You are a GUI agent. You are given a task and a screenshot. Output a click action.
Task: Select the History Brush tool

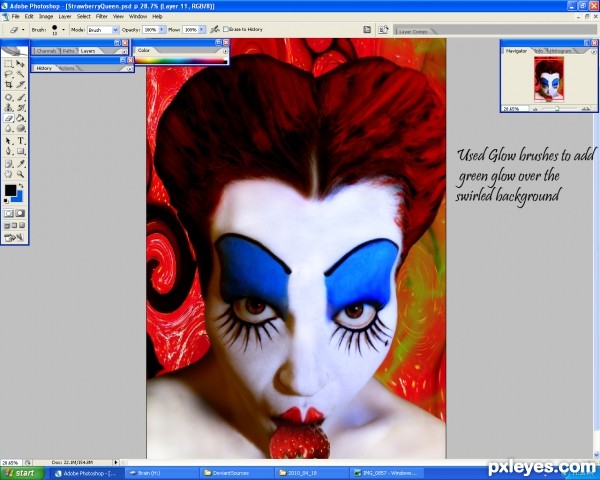(x=20, y=108)
